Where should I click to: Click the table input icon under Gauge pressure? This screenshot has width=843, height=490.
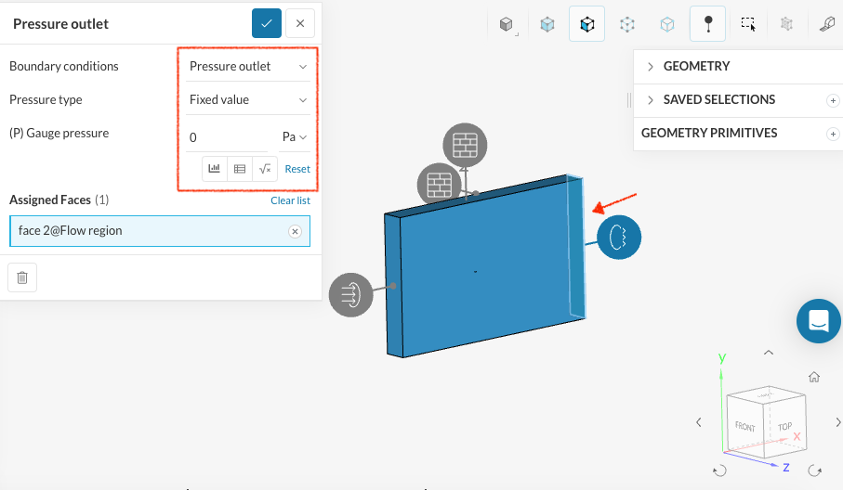(x=240, y=169)
